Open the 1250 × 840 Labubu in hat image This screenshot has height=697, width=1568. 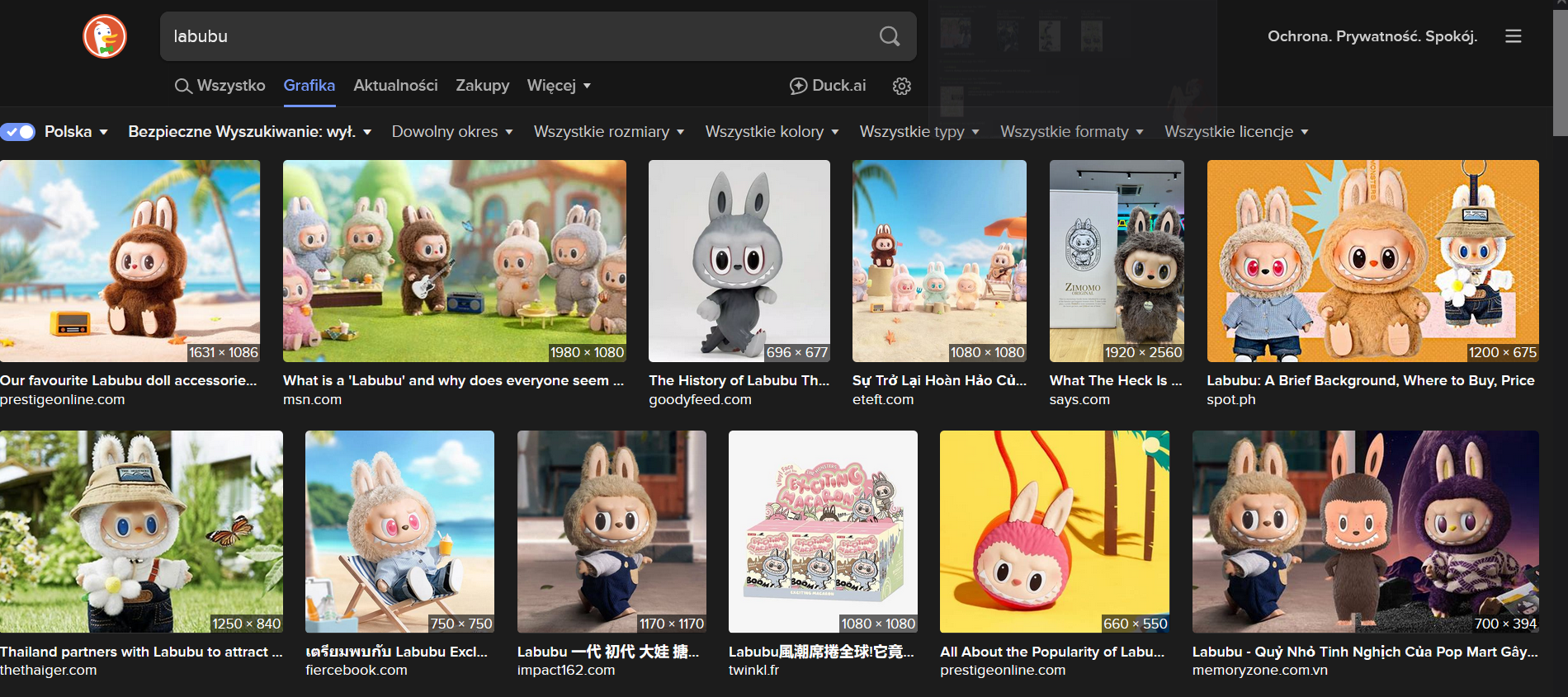point(141,532)
